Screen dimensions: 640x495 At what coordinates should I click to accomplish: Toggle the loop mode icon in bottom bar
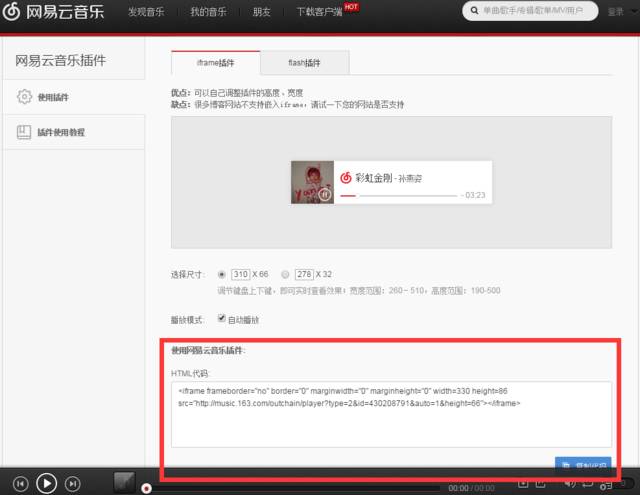tap(588, 484)
